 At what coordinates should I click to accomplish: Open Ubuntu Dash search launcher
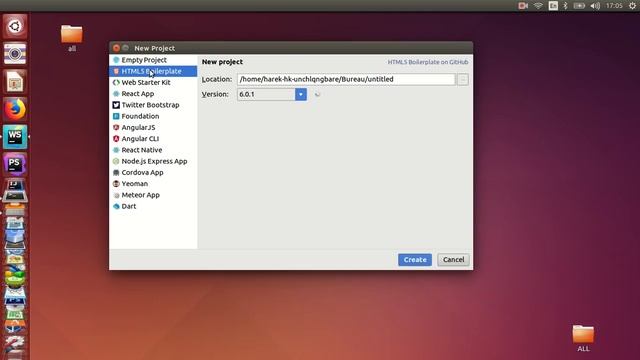(x=15, y=27)
